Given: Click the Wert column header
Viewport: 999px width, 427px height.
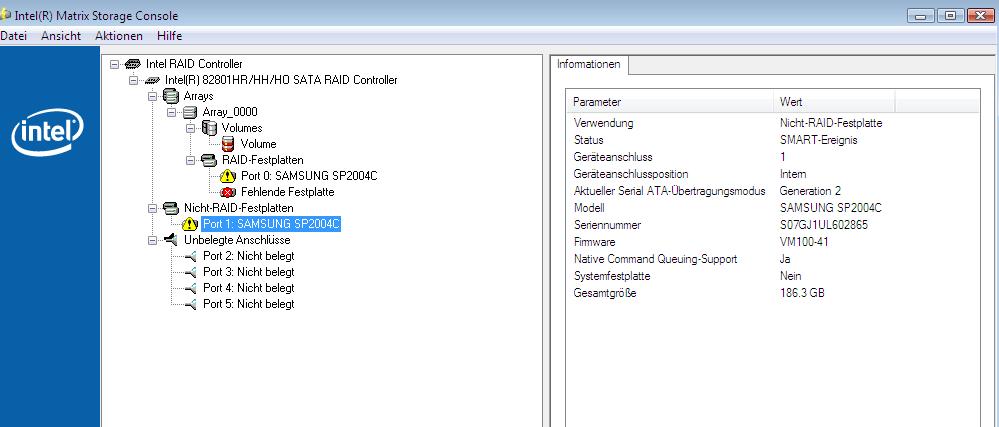Looking at the screenshot, I should coord(834,102).
